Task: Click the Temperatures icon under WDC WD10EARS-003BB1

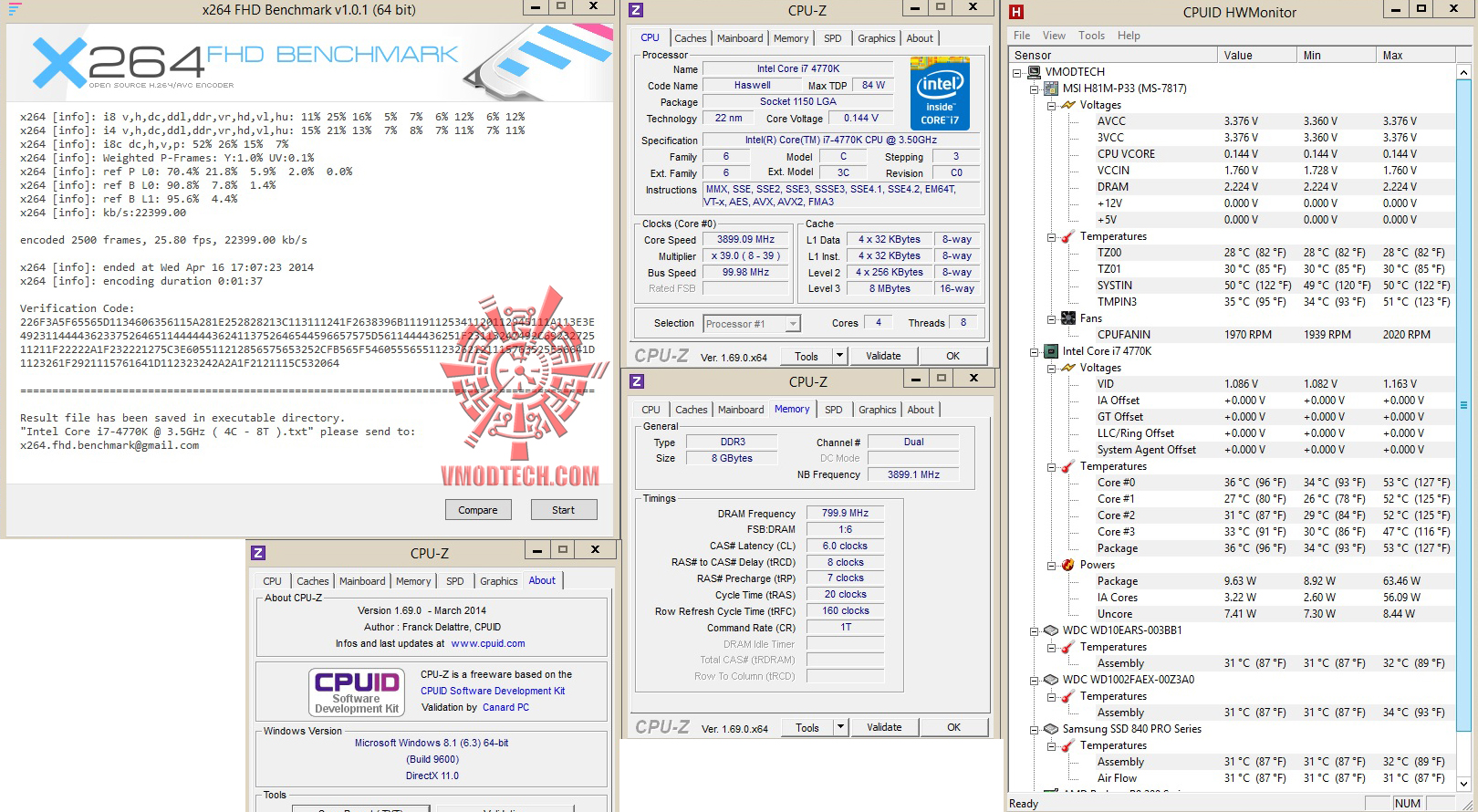Action: click(1068, 647)
